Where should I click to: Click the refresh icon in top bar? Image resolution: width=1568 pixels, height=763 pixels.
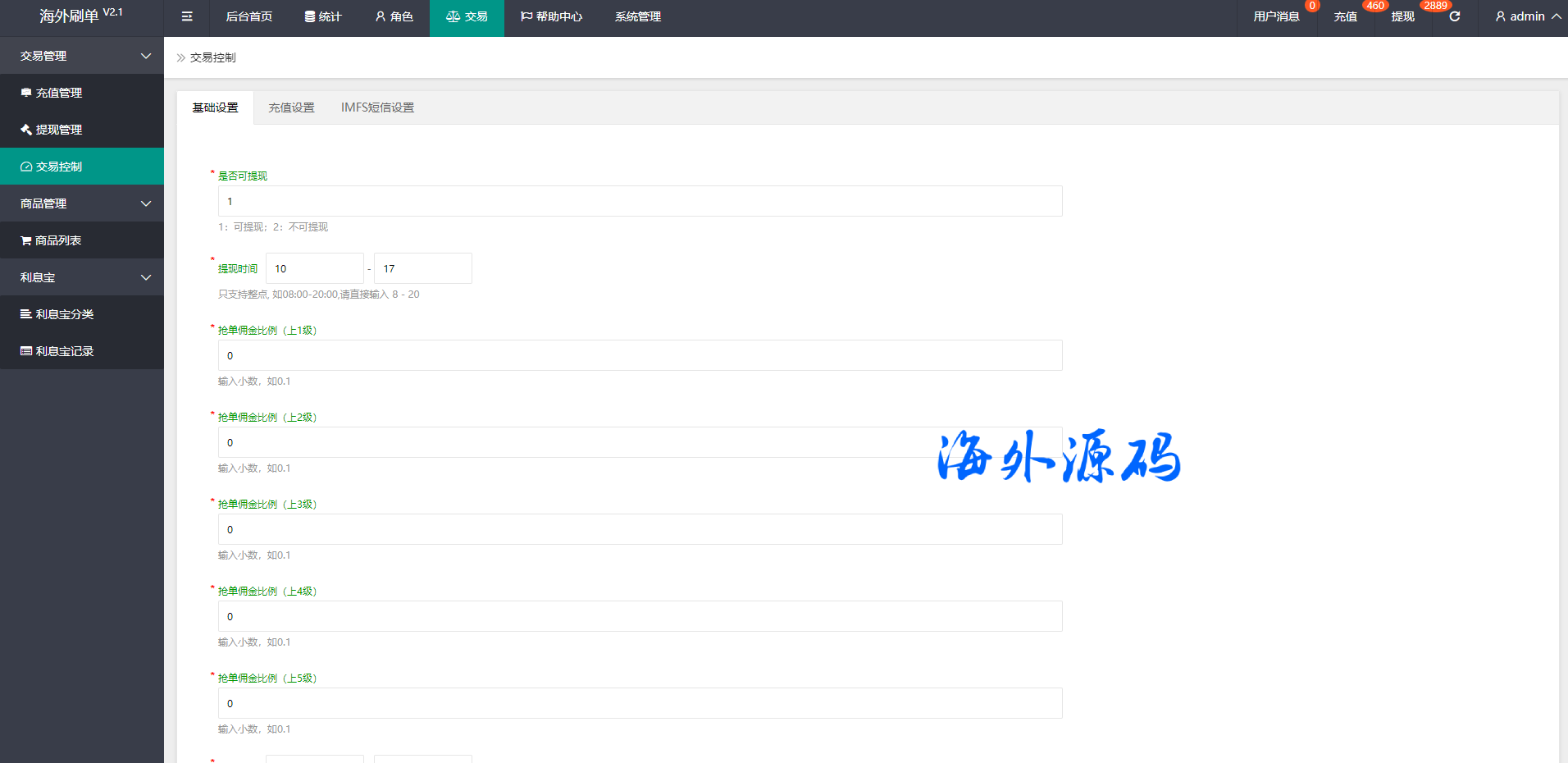1454,16
